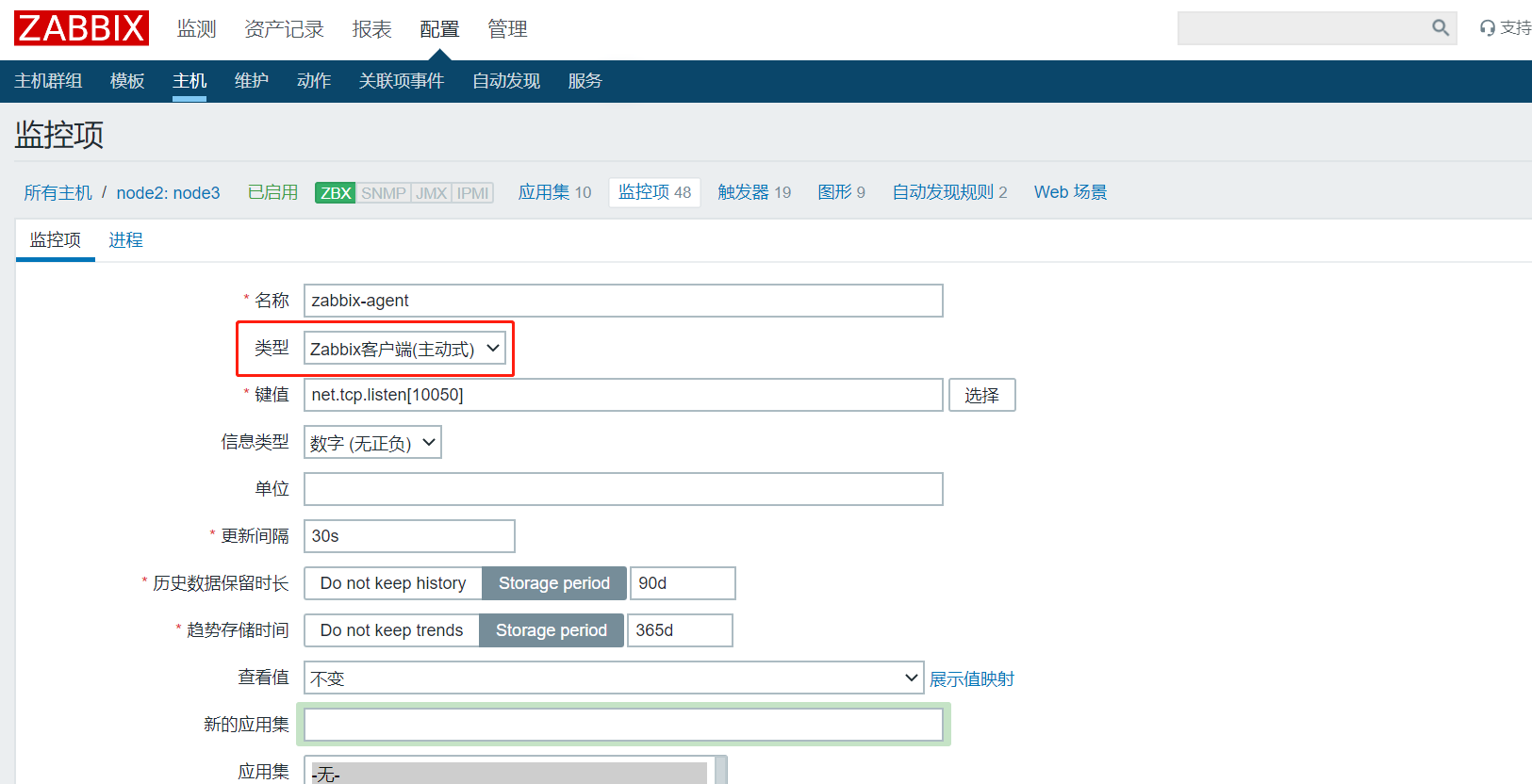Click the 新的应用集 input field
Image resolution: width=1532 pixels, height=784 pixels.
click(623, 725)
